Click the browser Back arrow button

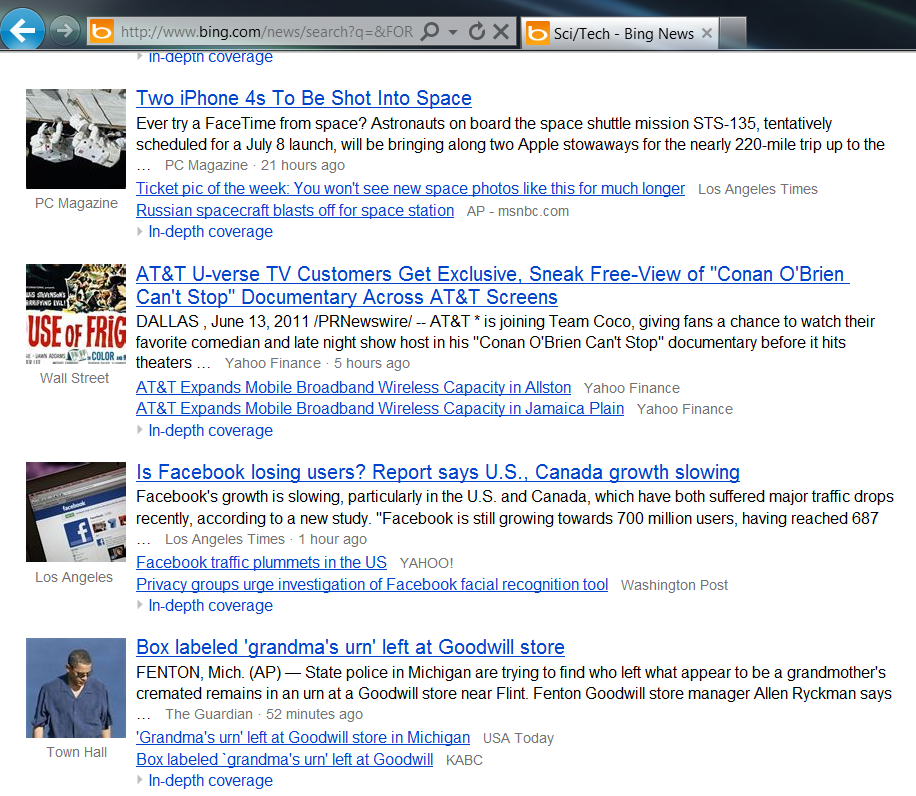pos(22,30)
